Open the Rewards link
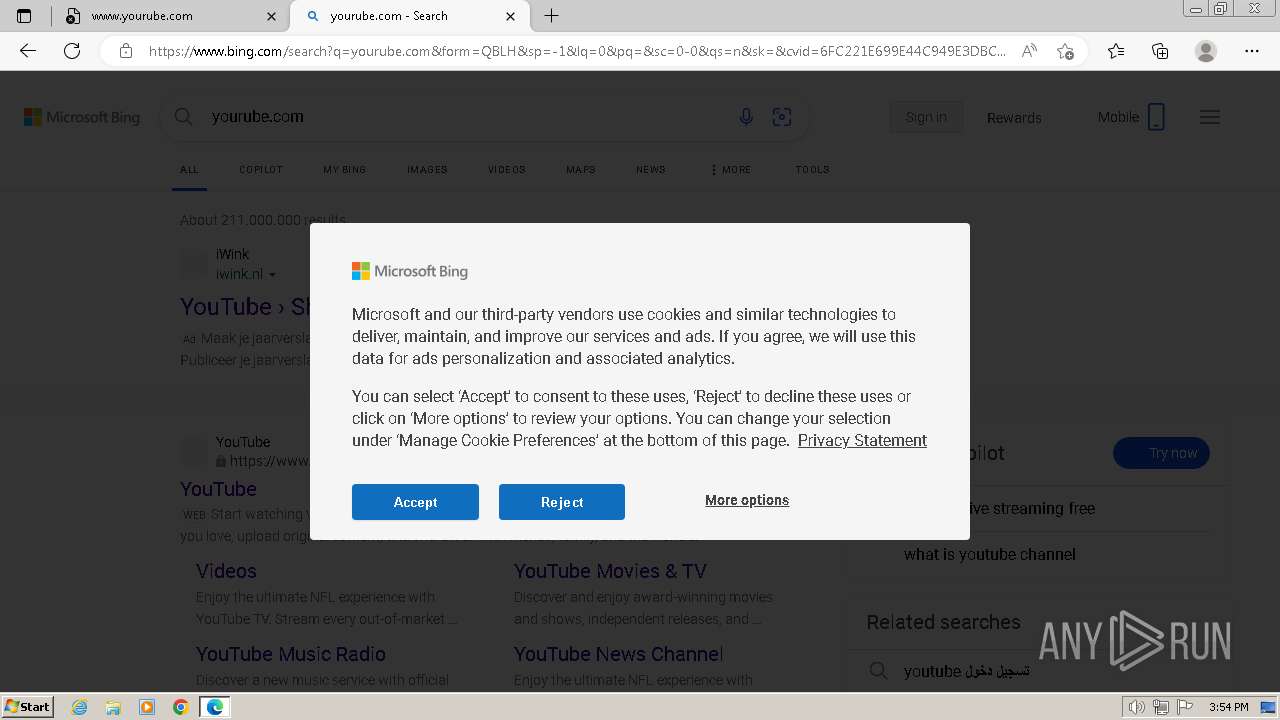This screenshot has width=1280, height=720. click(1014, 117)
